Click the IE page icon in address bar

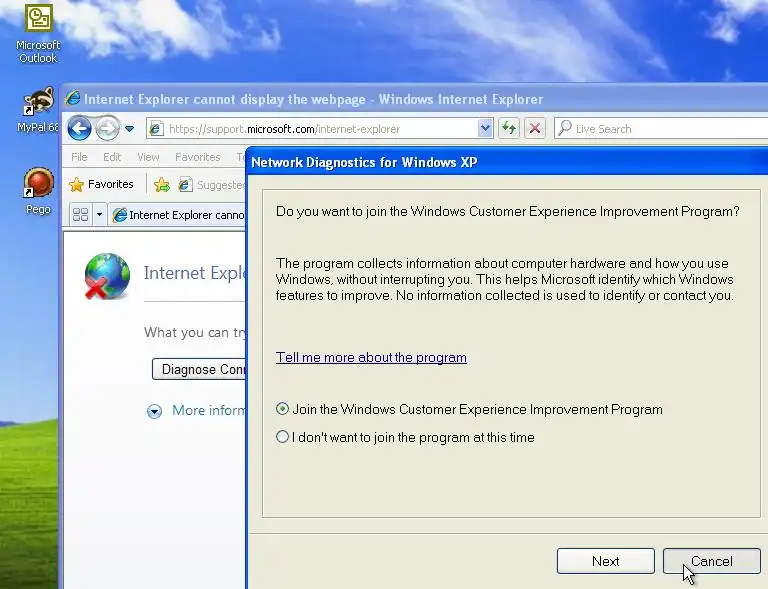[x=156, y=129]
